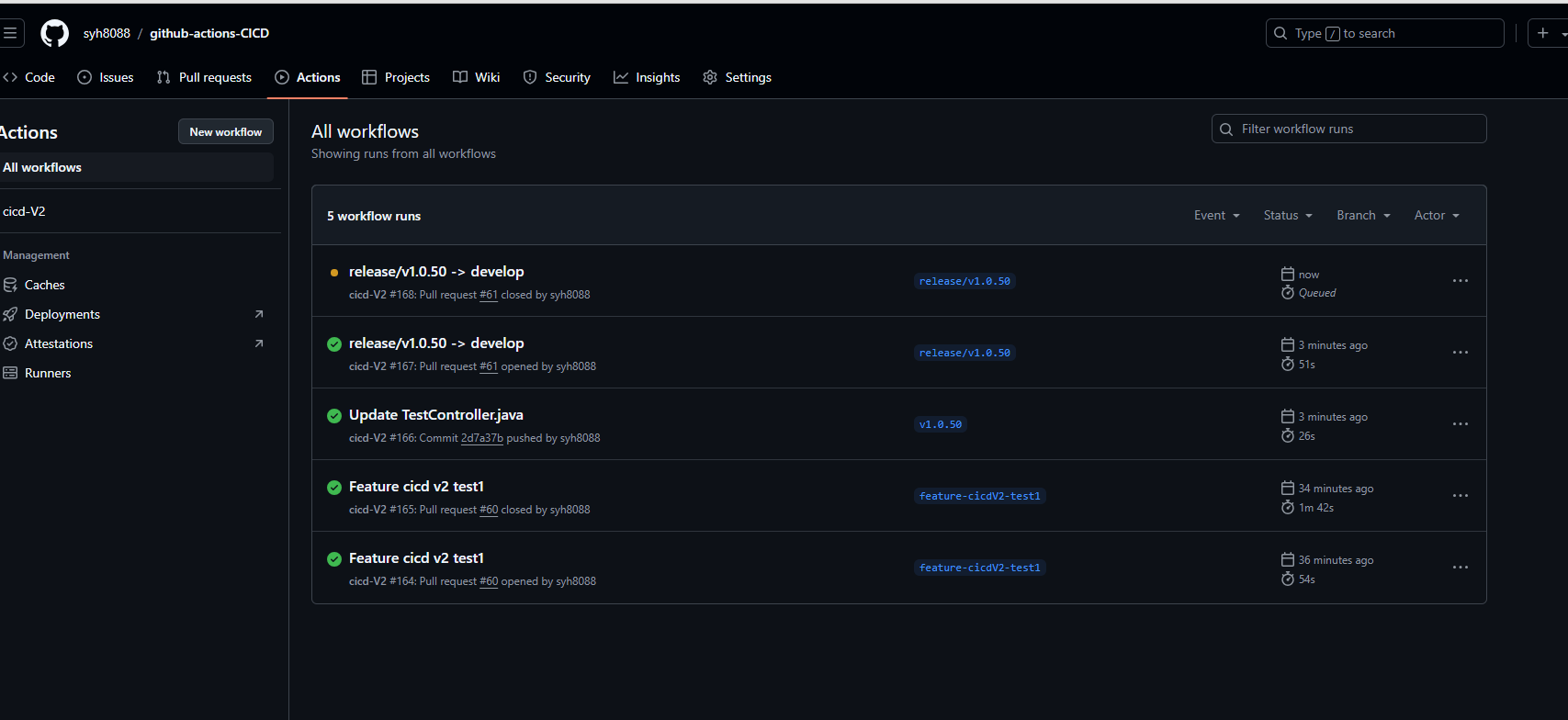1568x720 pixels.
Task: Click release/v1.0.50 branch label on run #168
Action: [964, 281]
